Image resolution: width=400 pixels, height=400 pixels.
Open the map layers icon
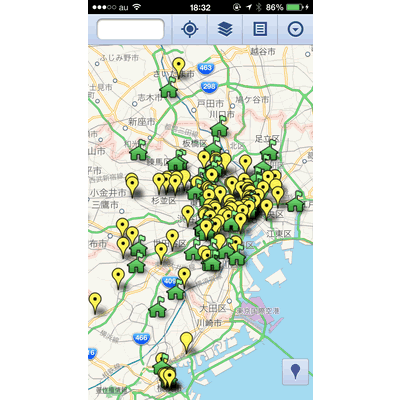pos(225,29)
